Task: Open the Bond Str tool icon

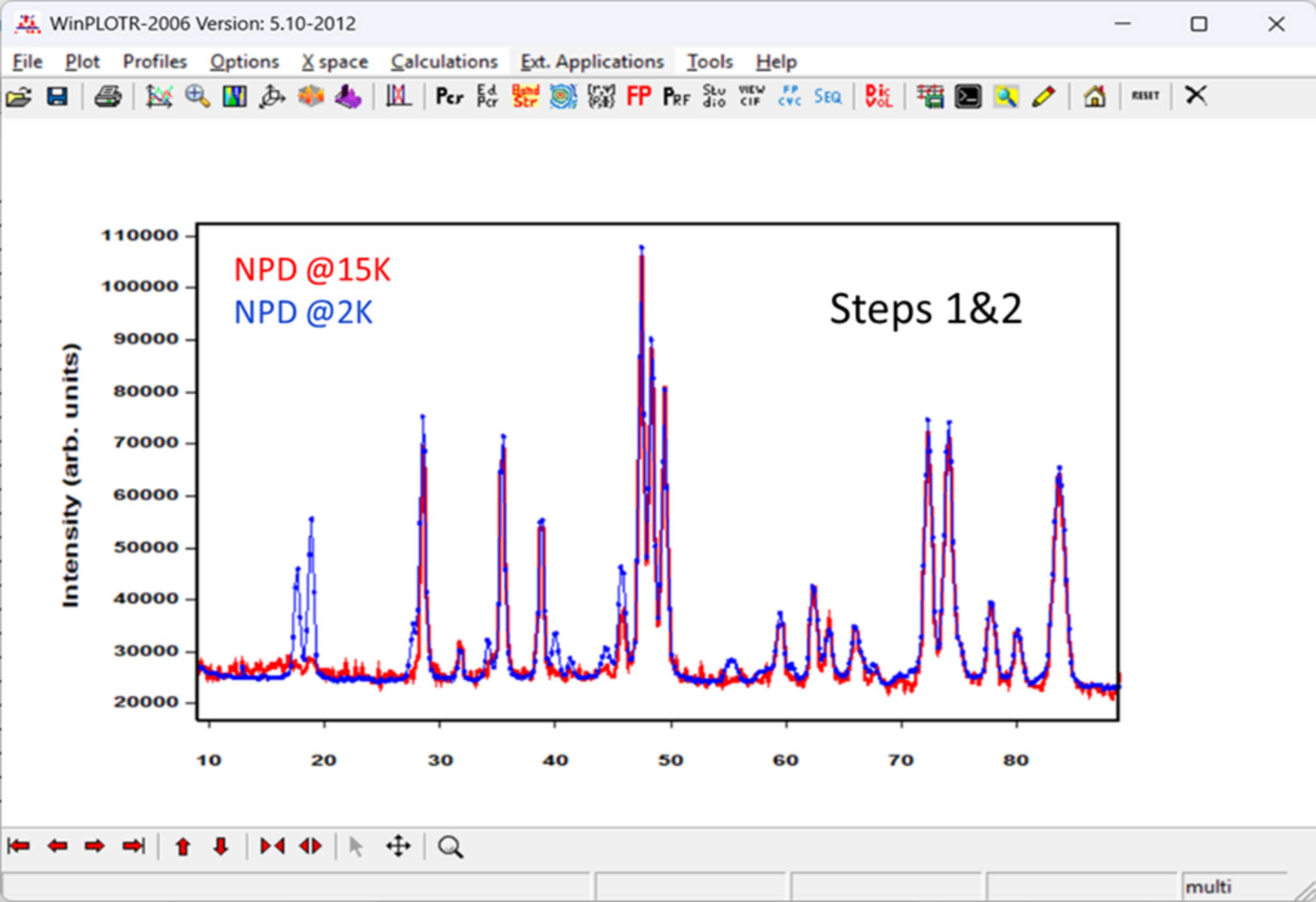Action: 525,96
